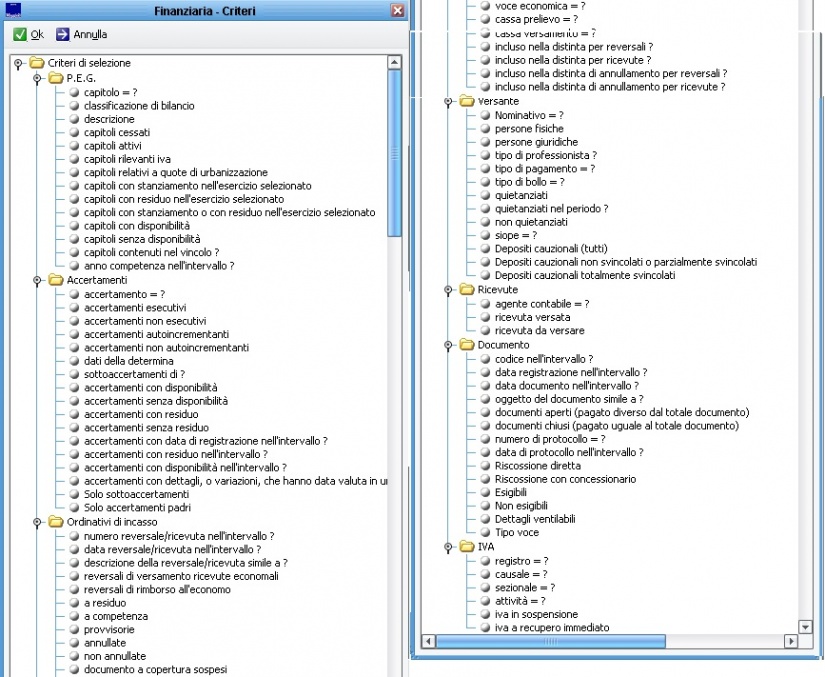The height and width of the screenshot is (677, 825).
Task: Click the Annulla arrow icon
Action: 63,35
